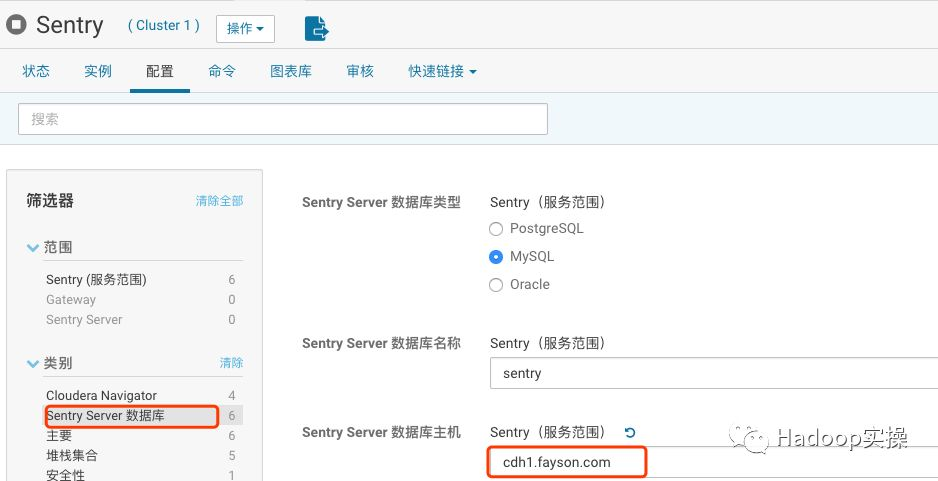
Task: Go to the 命令 tab
Action: pos(222,71)
